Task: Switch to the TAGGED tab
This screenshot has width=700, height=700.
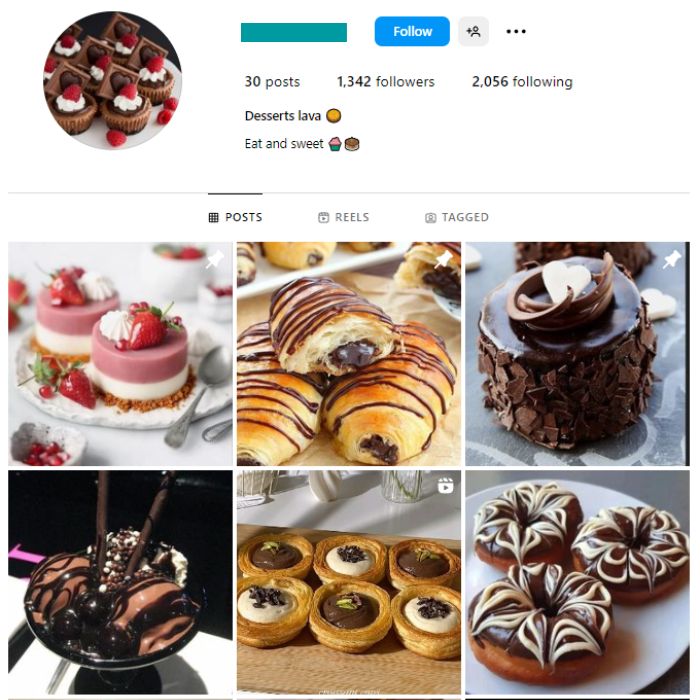Action: tap(457, 217)
